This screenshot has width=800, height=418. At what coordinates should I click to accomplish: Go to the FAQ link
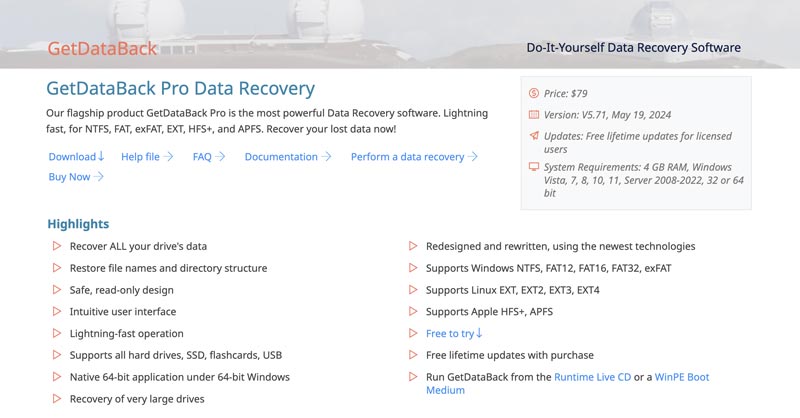[209, 157]
